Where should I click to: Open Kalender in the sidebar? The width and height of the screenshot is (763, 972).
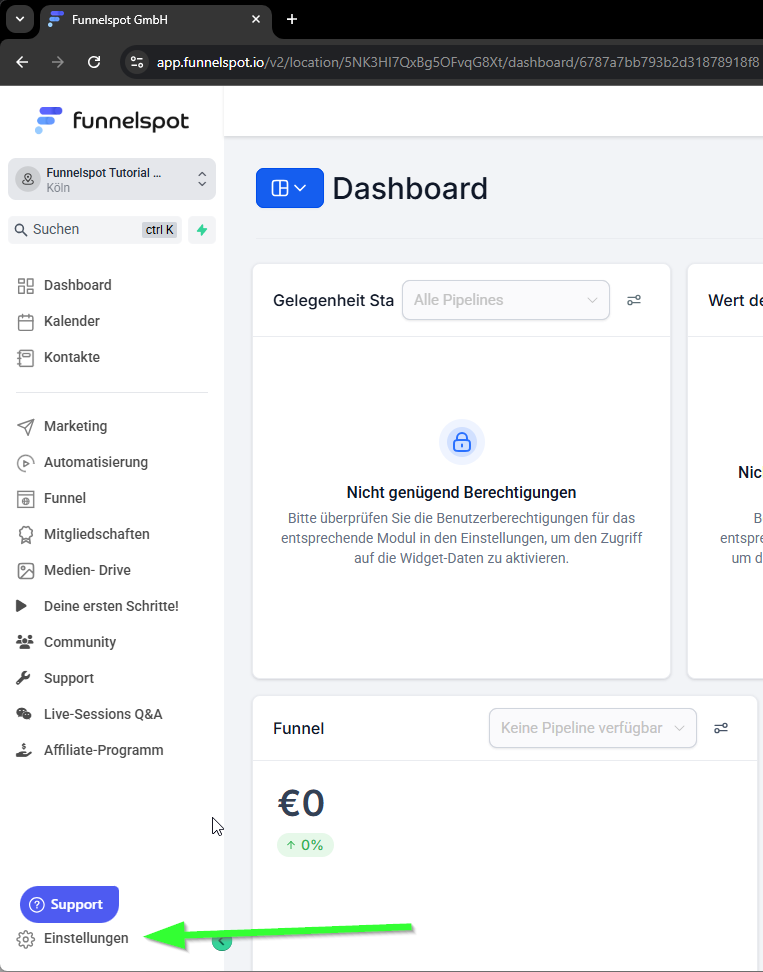[x=72, y=321]
